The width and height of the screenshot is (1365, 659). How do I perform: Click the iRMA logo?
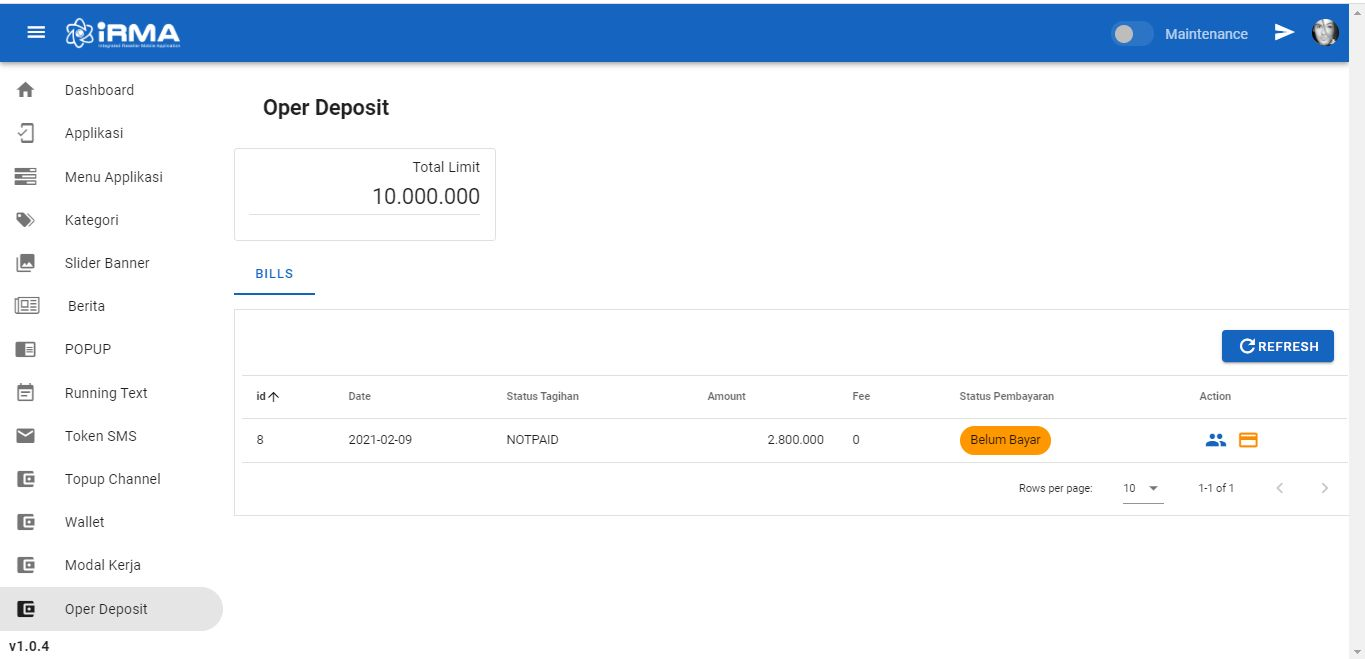(123, 33)
